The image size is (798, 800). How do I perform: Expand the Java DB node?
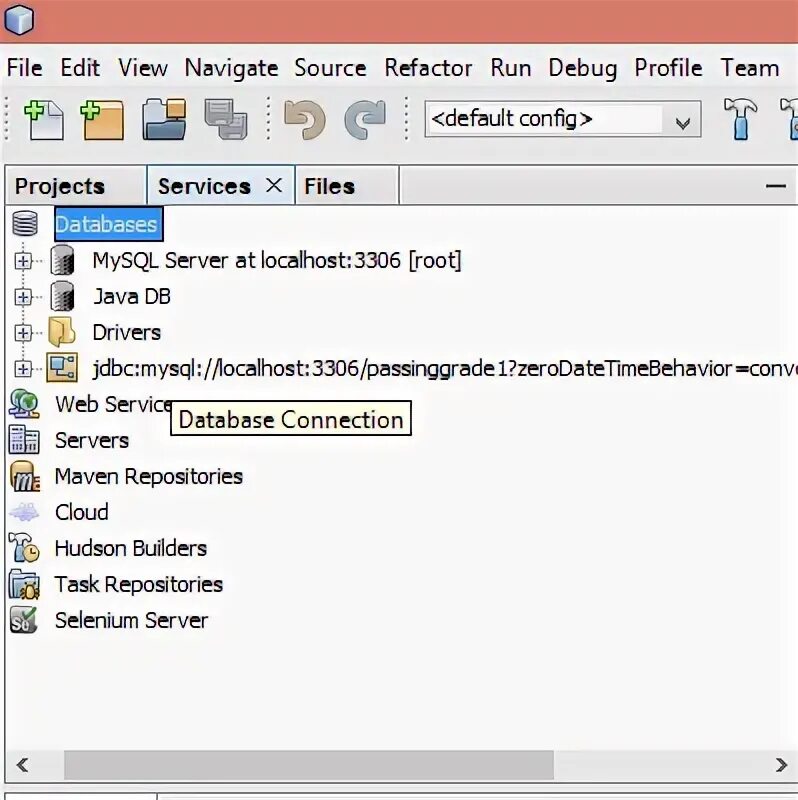pyautogui.click(x=22, y=297)
